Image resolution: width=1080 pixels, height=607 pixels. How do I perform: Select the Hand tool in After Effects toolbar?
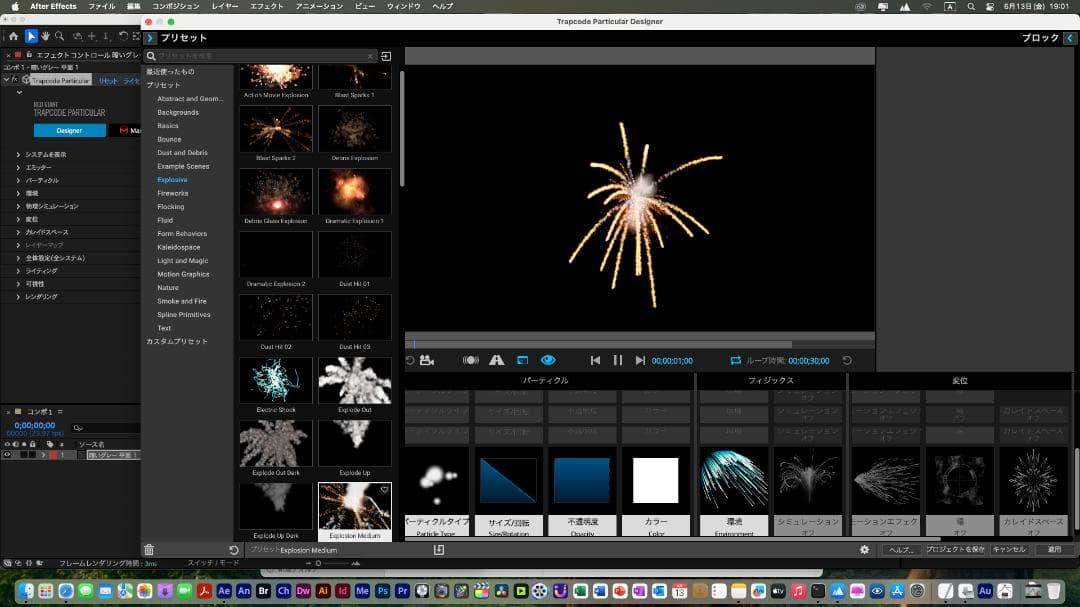[45, 36]
